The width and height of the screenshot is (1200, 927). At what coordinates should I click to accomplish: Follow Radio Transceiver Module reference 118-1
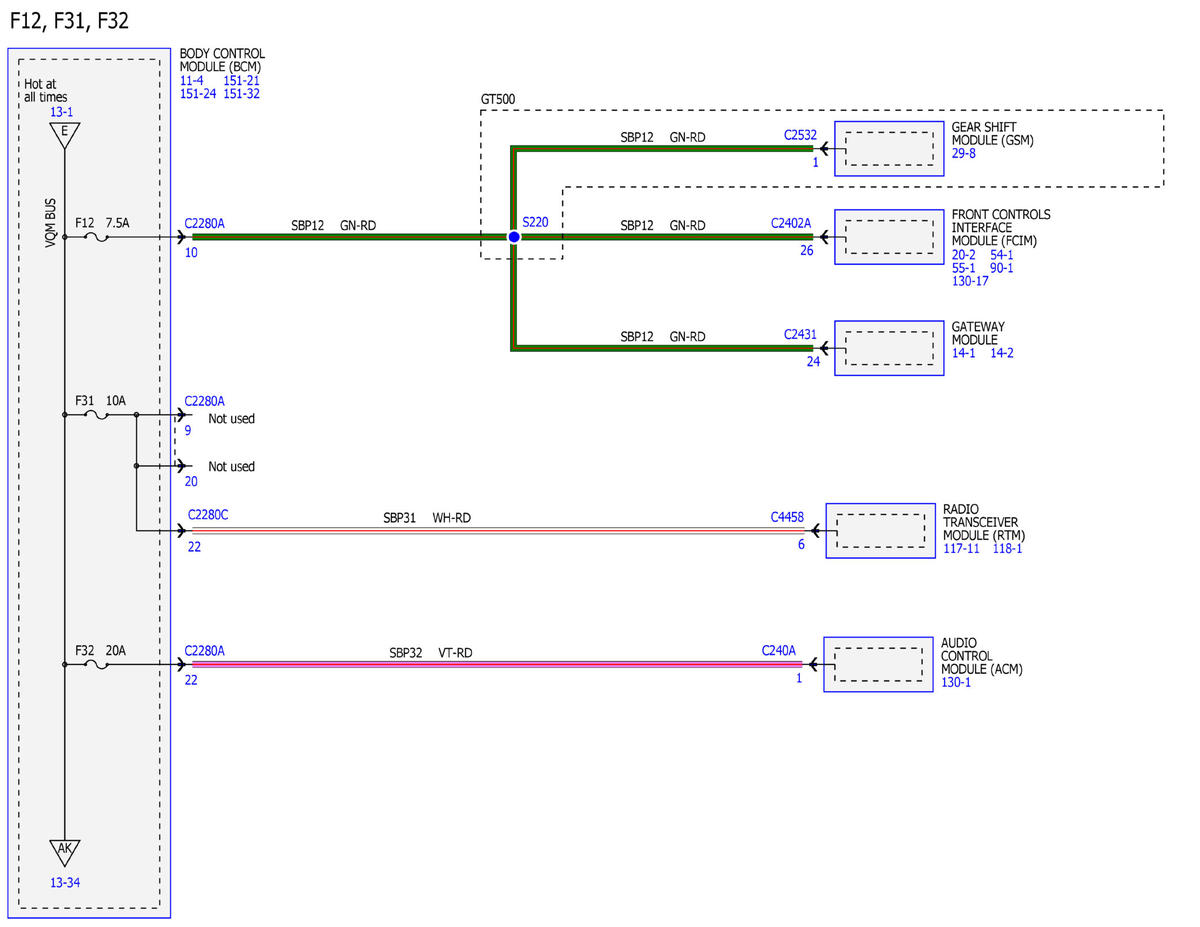tap(1008, 548)
